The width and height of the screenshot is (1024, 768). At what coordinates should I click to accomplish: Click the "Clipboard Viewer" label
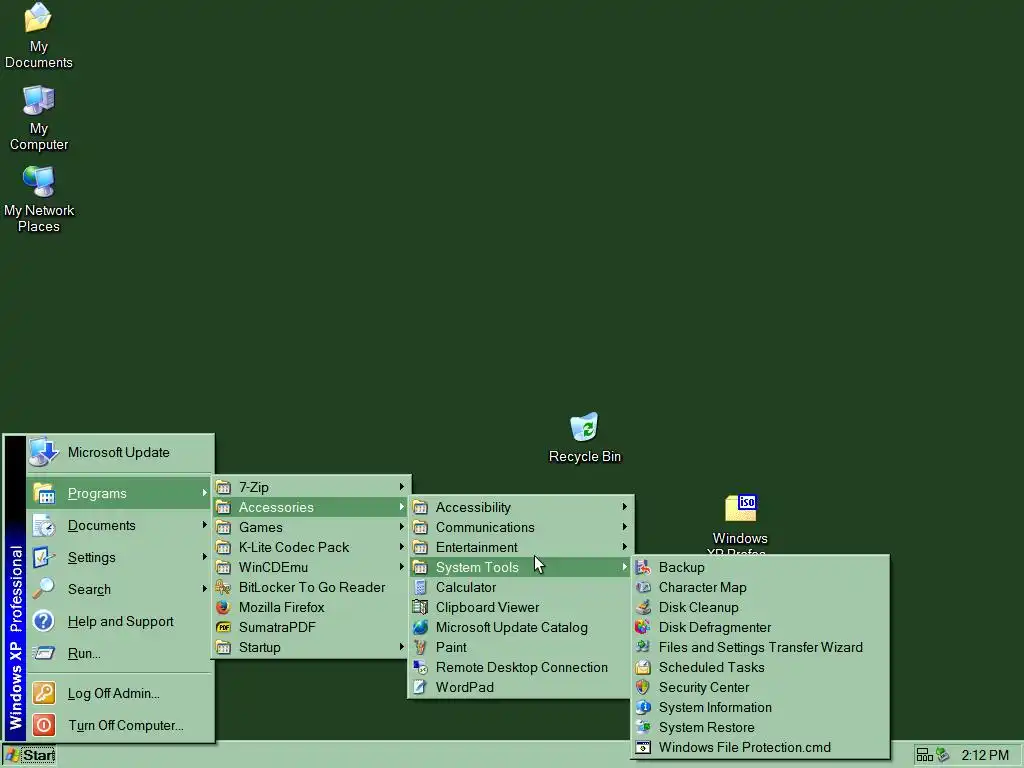point(487,607)
